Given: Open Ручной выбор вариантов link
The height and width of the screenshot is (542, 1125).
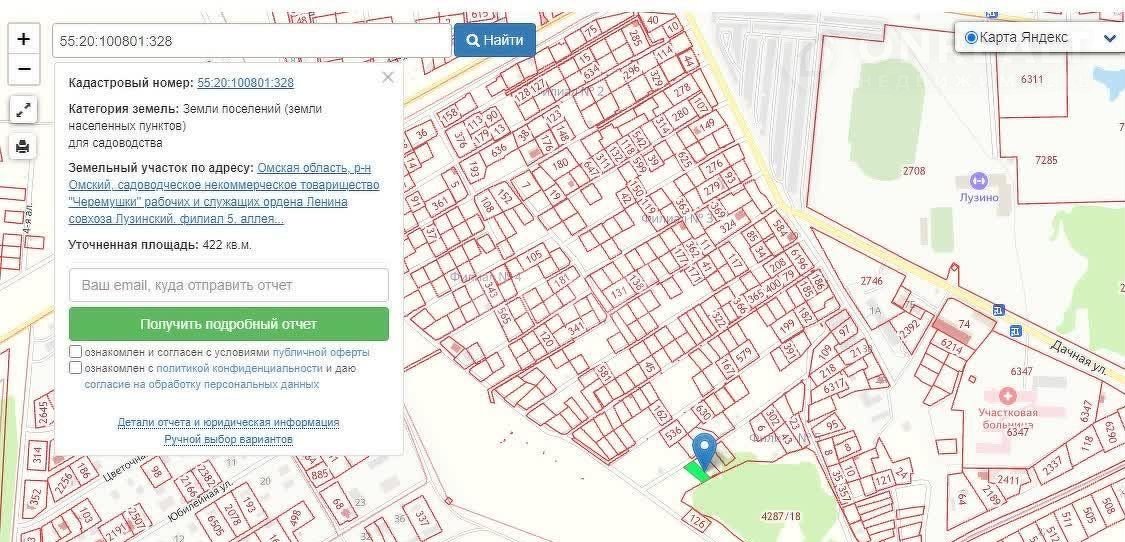Looking at the screenshot, I should [x=228, y=439].
